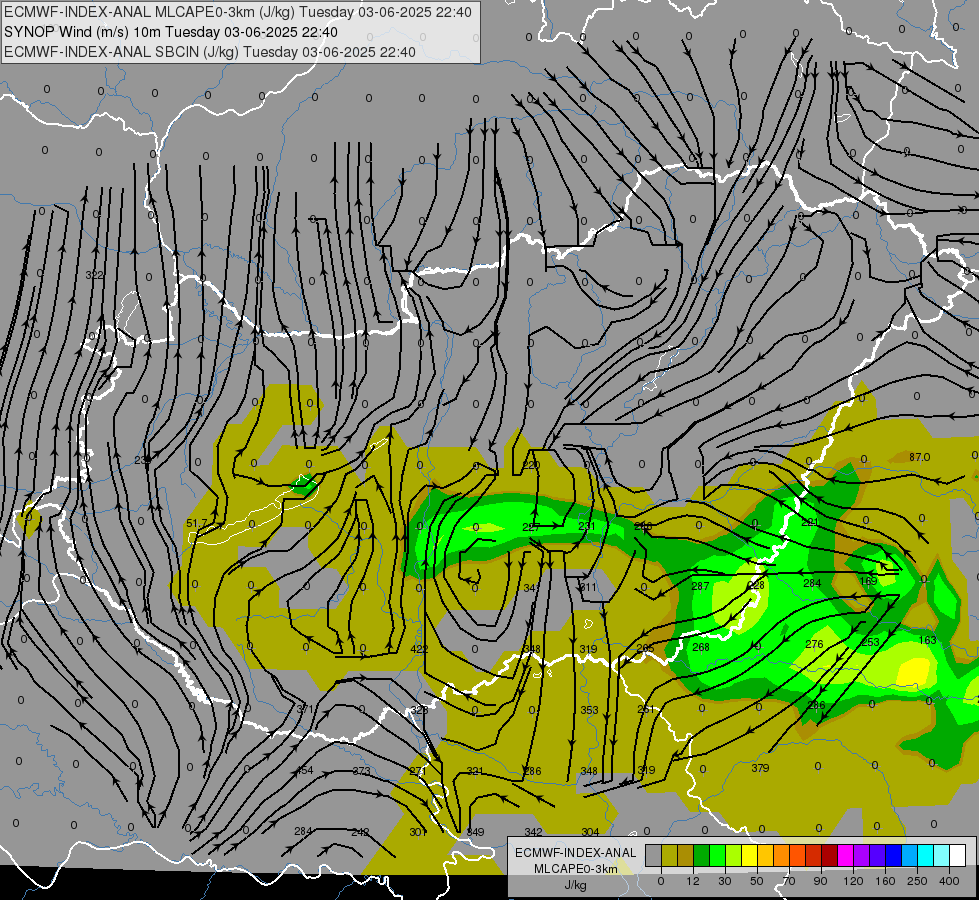Click the magenta legend swatch before 120
This screenshot has width=979, height=900.
(x=845, y=855)
